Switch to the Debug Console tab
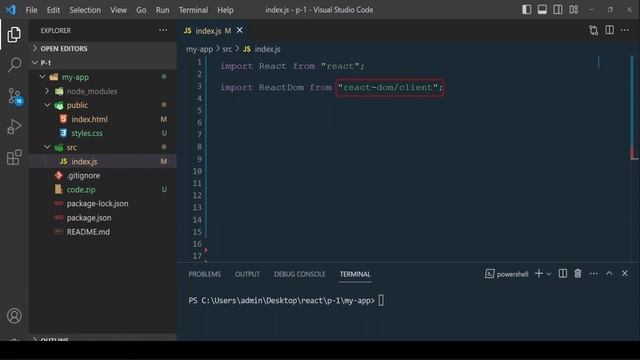The width and height of the screenshot is (640, 360). tap(300, 274)
